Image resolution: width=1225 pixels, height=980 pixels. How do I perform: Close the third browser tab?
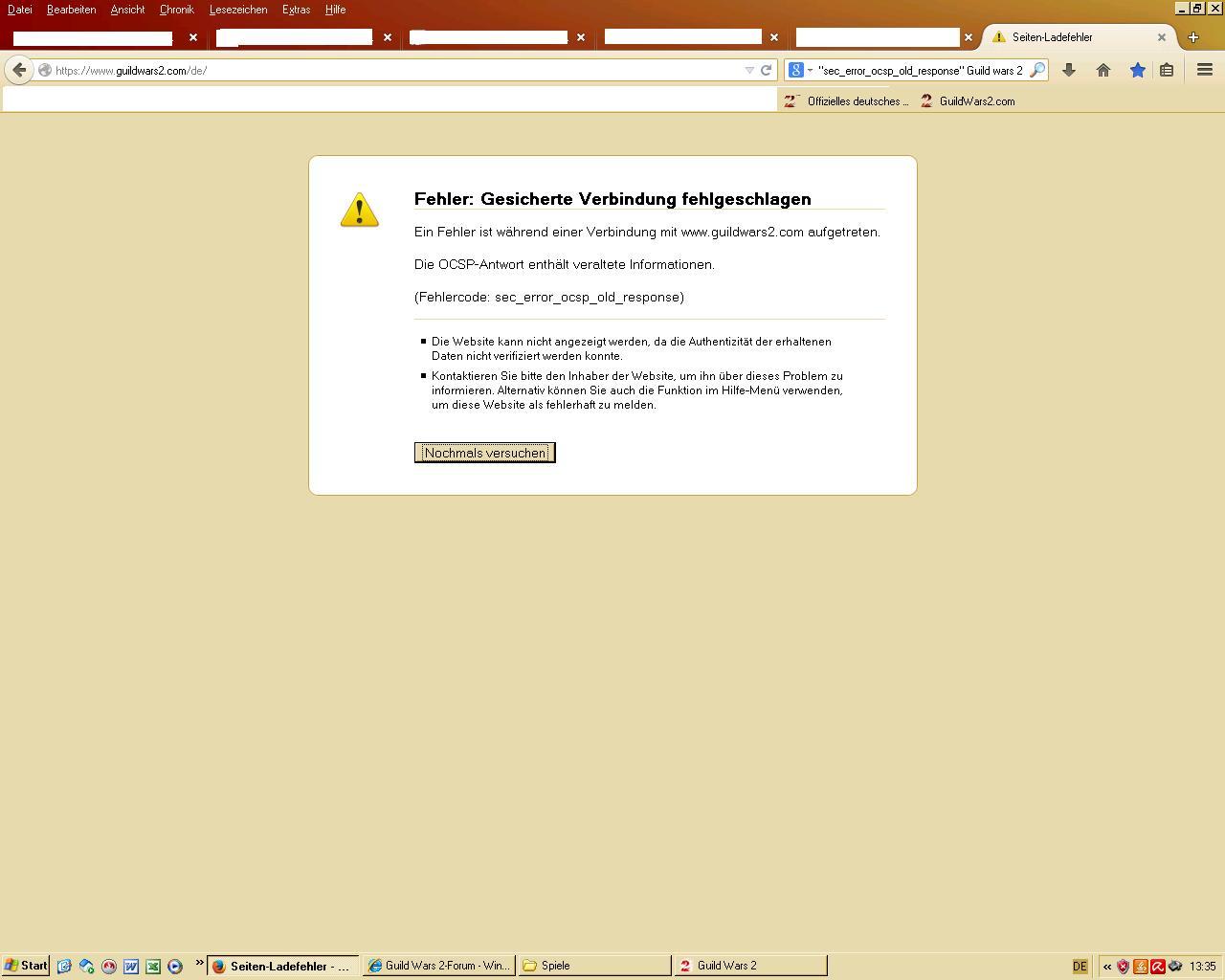[581, 37]
